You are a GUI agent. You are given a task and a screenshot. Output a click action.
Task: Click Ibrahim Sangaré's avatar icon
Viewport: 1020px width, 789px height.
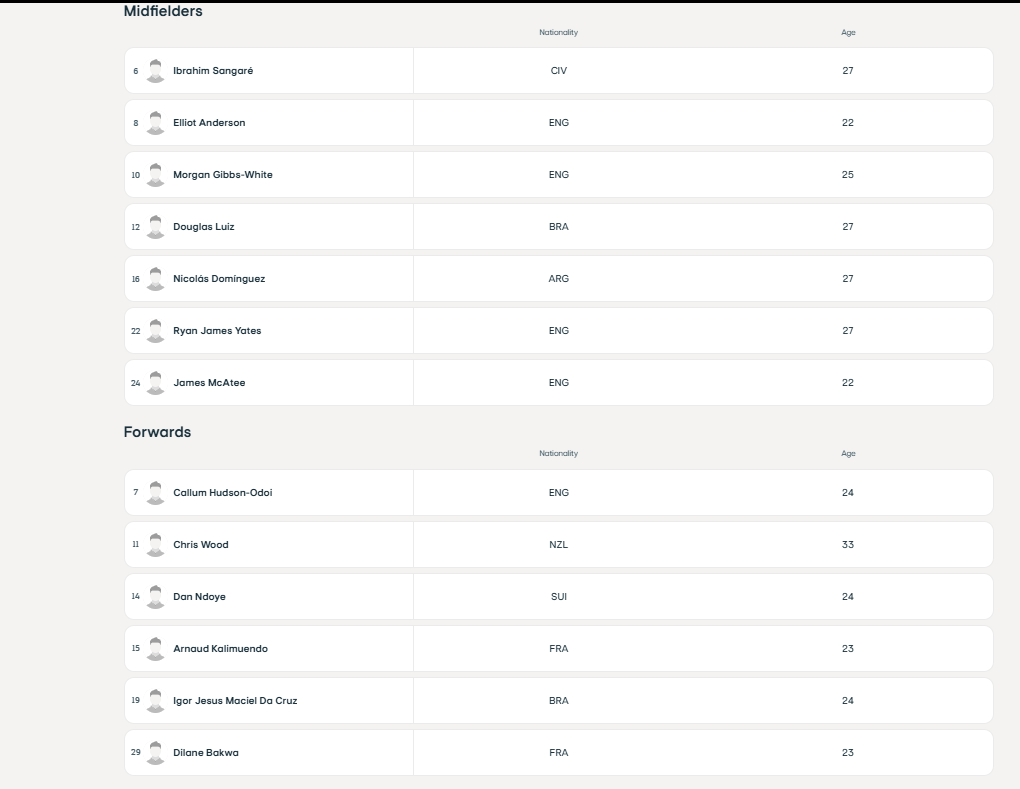tap(155, 71)
